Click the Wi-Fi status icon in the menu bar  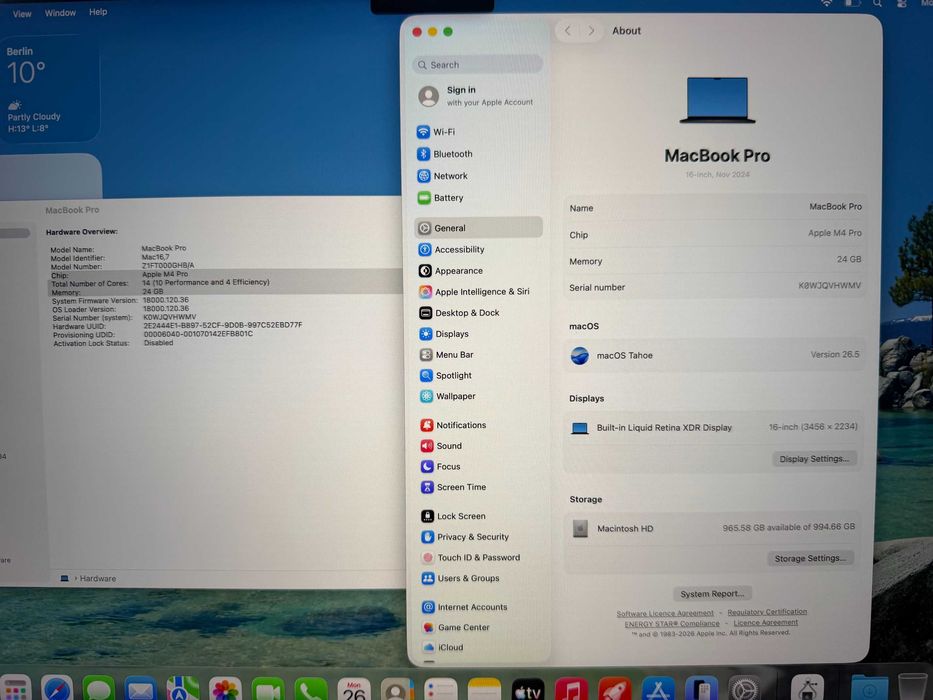coord(827,4)
